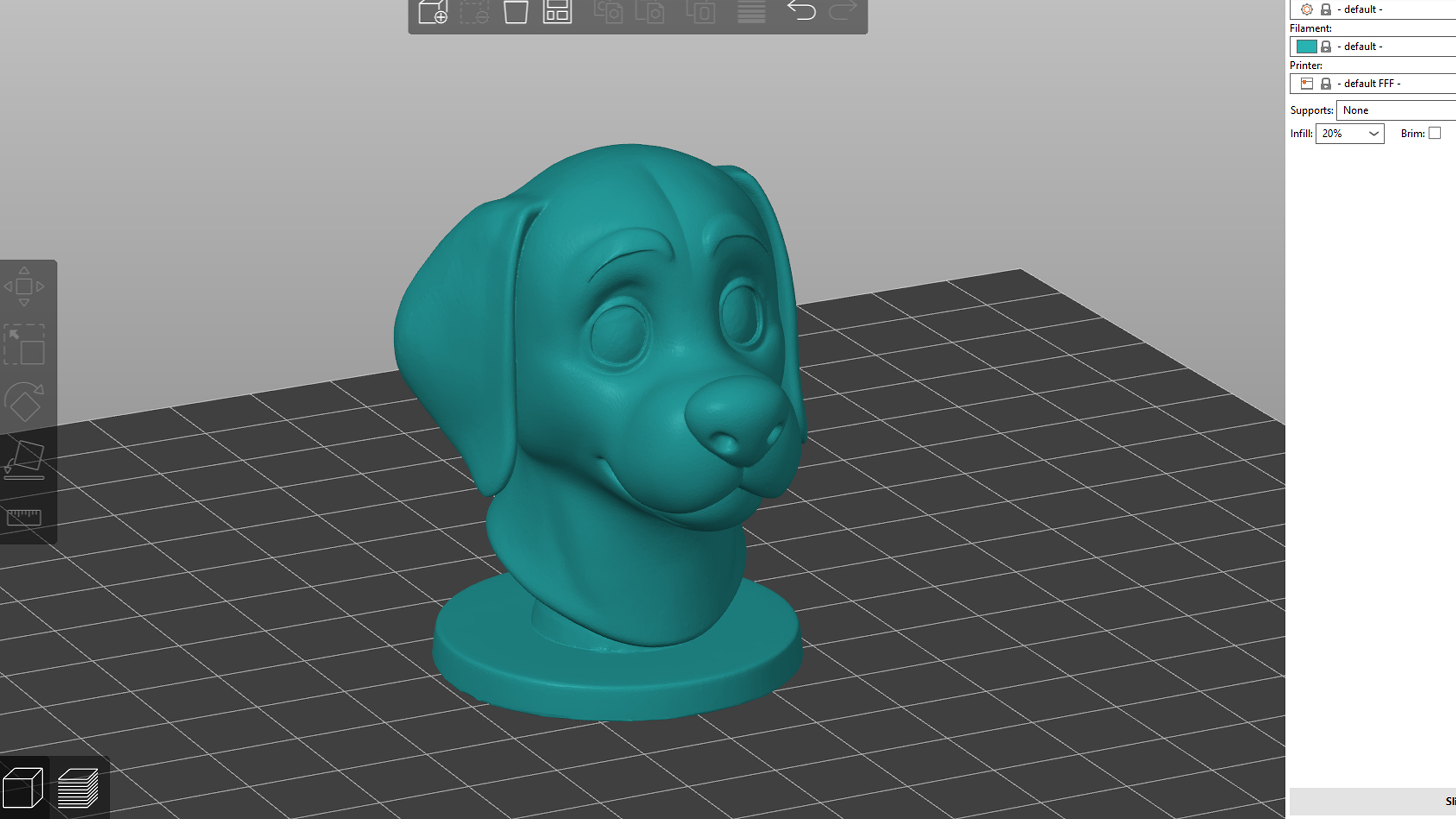1456x819 pixels.
Task: Click the Delete all trash bin icon
Action: [x=516, y=11]
